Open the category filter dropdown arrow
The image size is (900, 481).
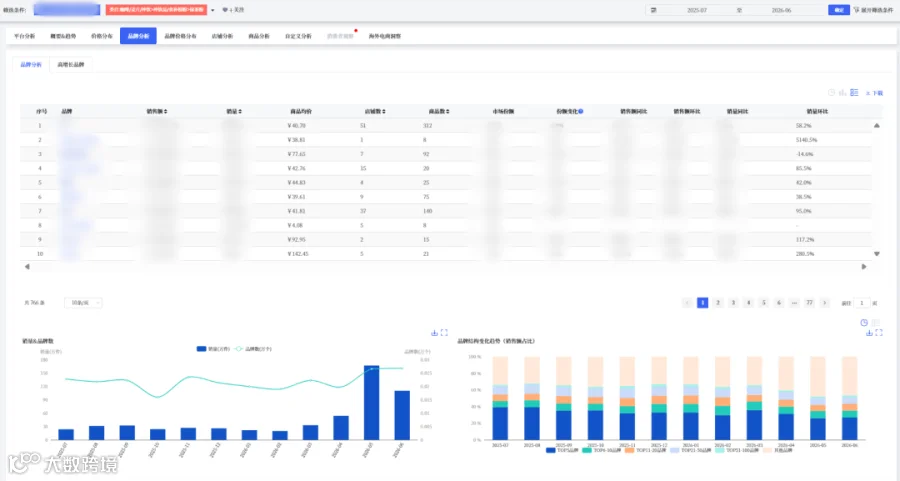(212, 10)
